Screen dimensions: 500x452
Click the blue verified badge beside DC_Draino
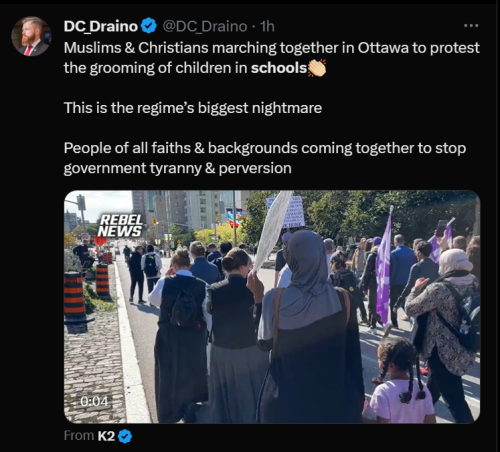pyautogui.click(x=149, y=26)
